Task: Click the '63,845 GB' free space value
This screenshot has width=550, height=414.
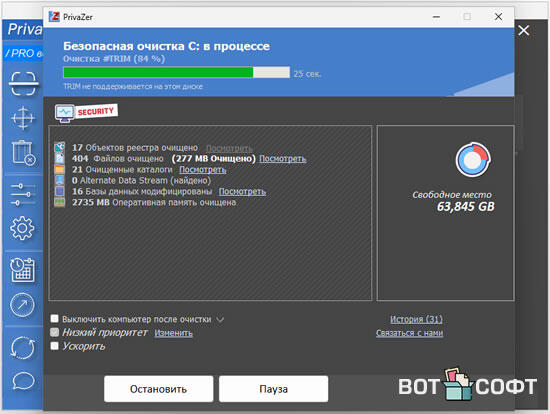Action: coord(465,207)
